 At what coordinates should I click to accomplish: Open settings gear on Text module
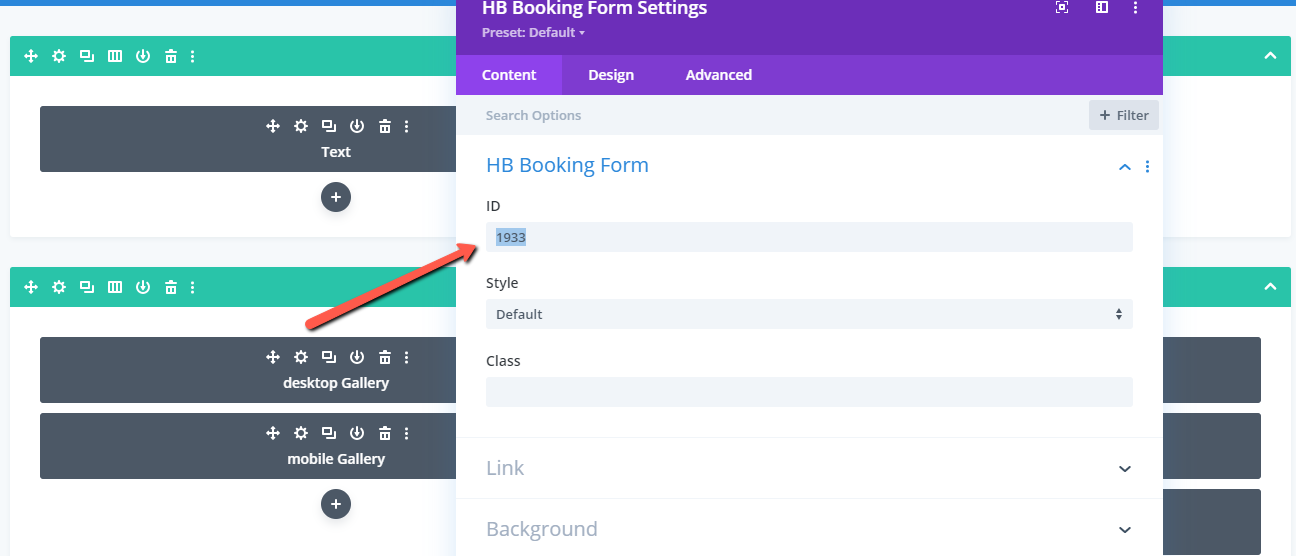tap(301, 126)
